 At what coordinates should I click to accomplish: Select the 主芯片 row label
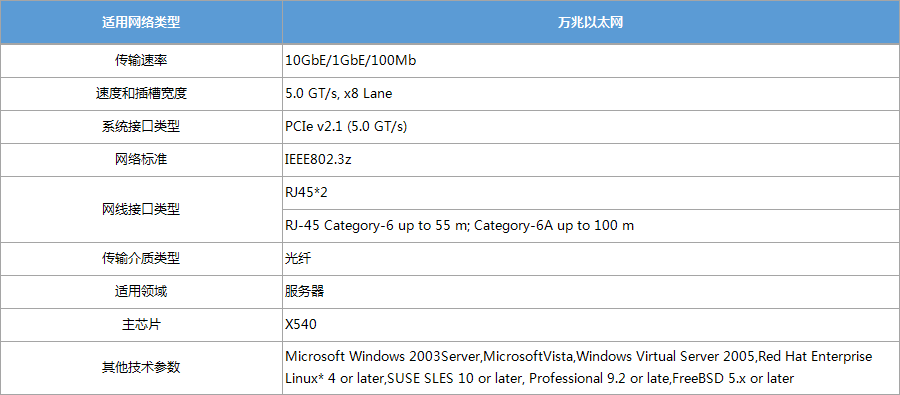[141, 325]
